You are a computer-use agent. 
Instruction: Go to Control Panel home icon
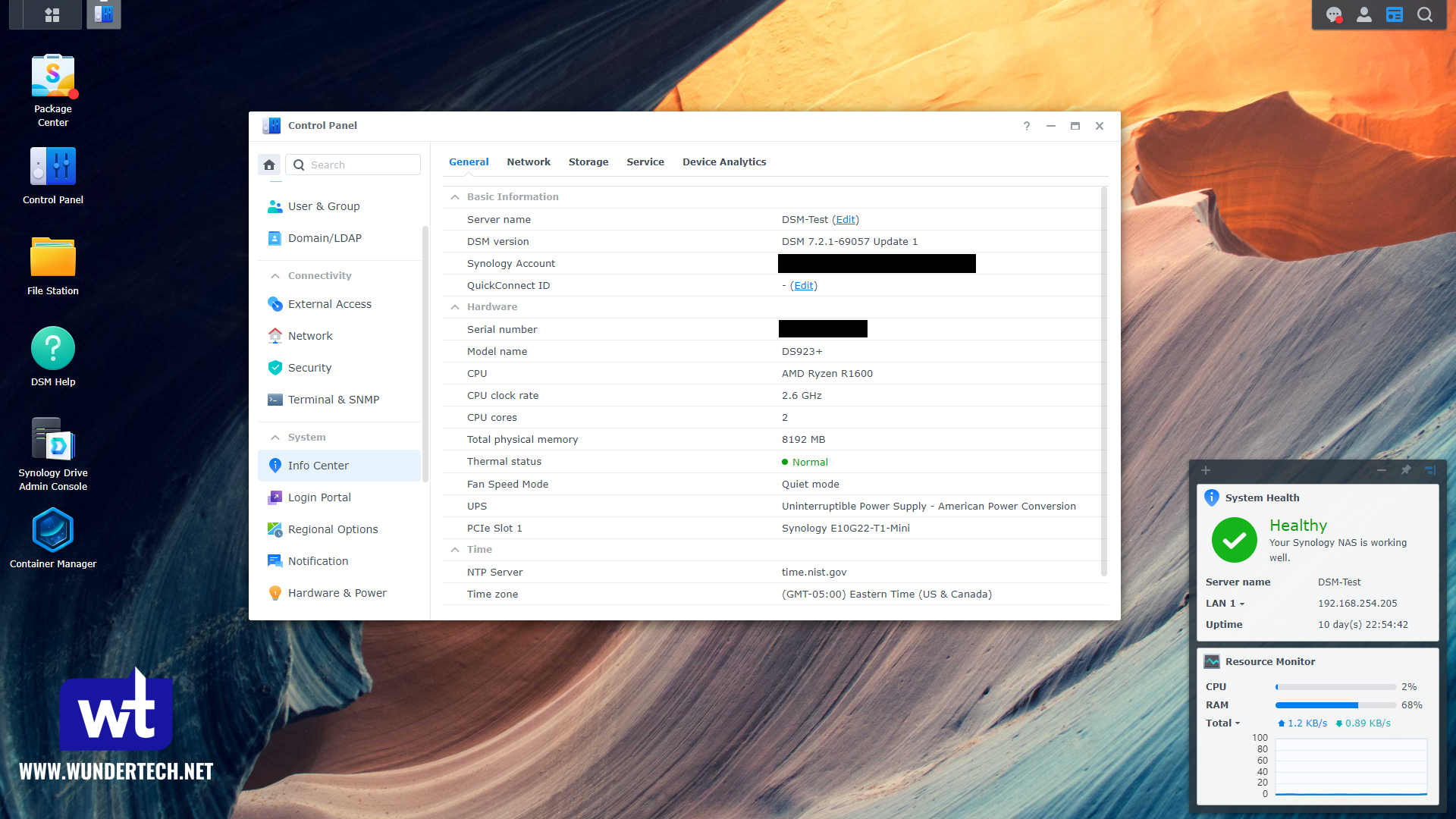(269, 165)
